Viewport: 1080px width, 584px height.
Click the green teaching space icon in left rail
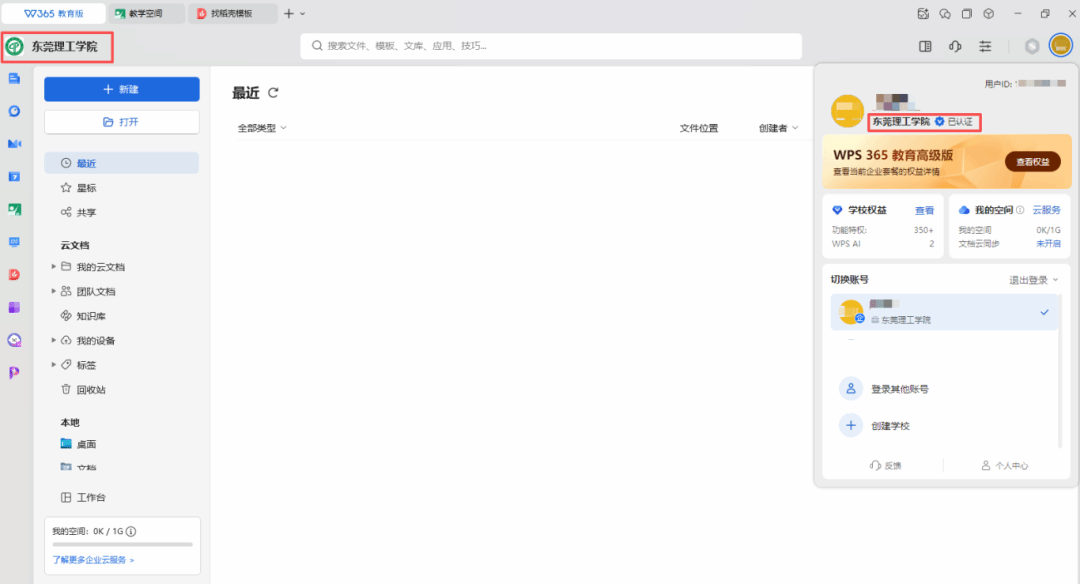click(14, 209)
